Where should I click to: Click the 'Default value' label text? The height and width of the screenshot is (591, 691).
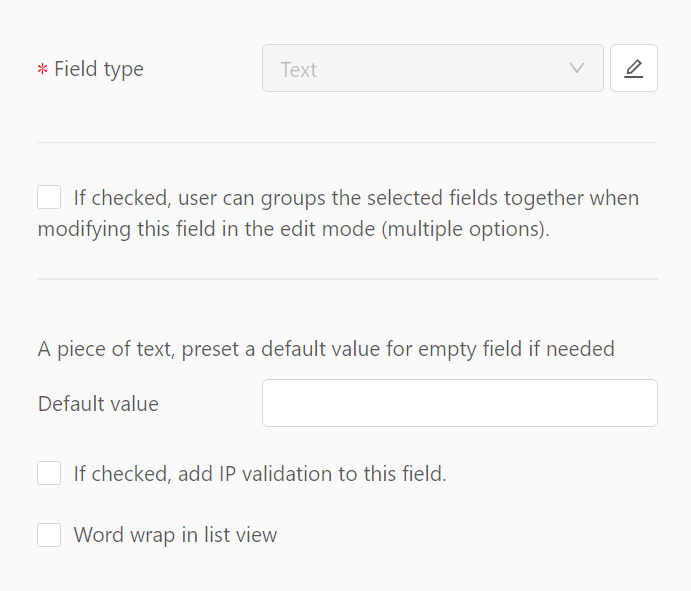click(98, 404)
